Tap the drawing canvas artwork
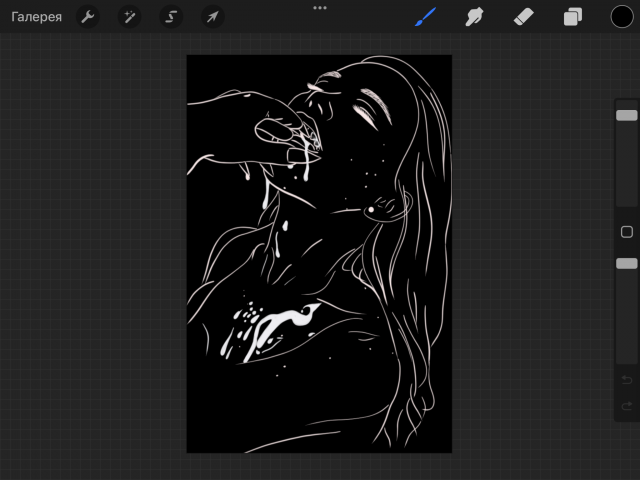The width and height of the screenshot is (640, 480). (x=319, y=254)
